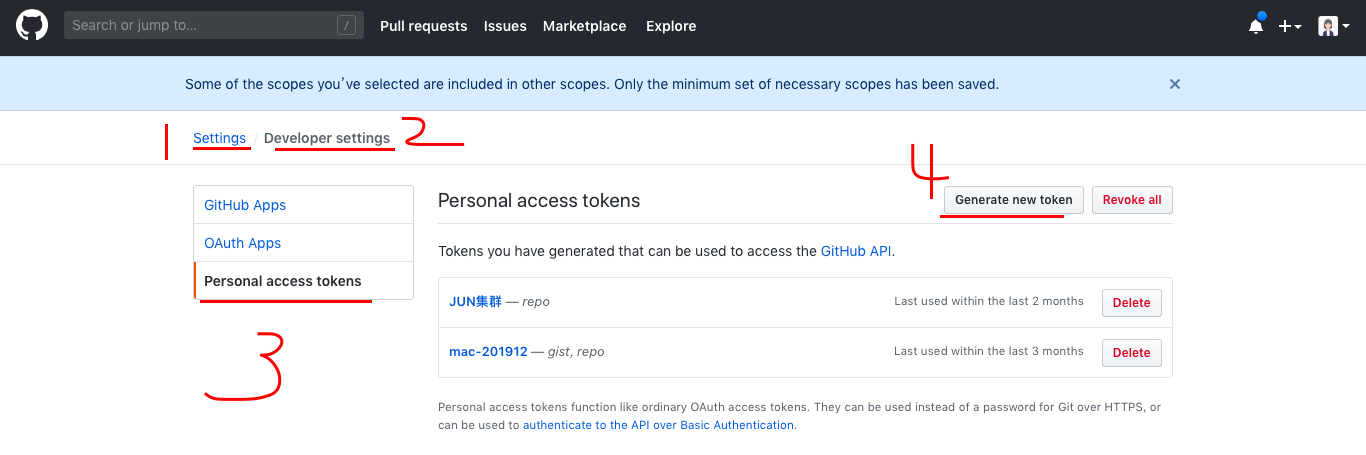Go to Pull requests

click(423, 26)
